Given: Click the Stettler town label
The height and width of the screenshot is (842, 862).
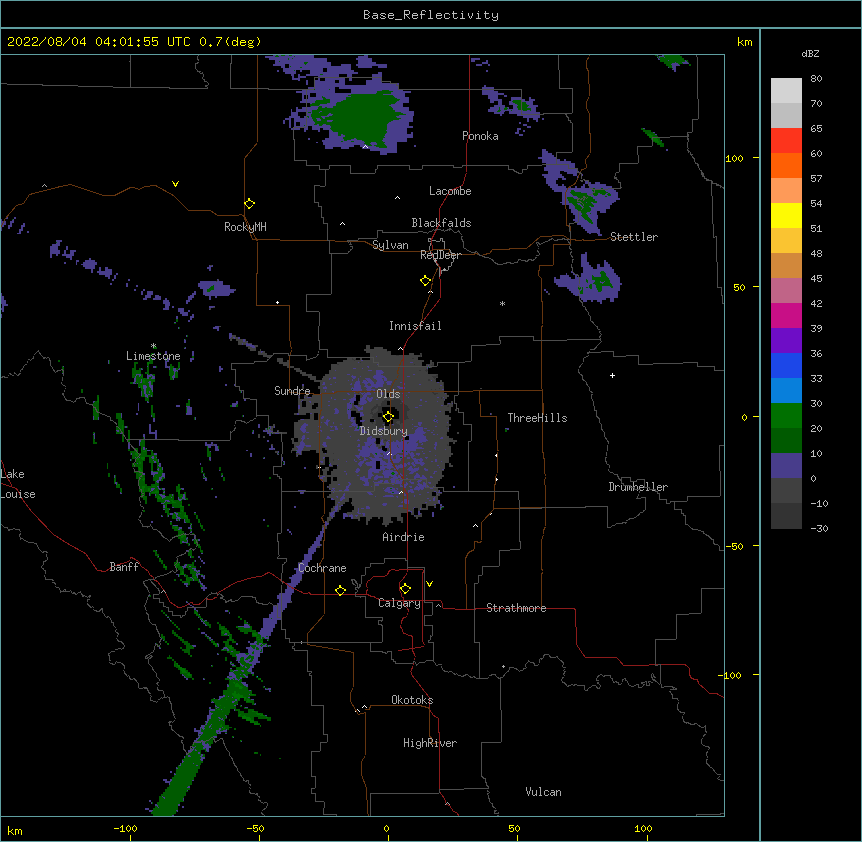Looking at the screenshot, I should coord(634,237).
